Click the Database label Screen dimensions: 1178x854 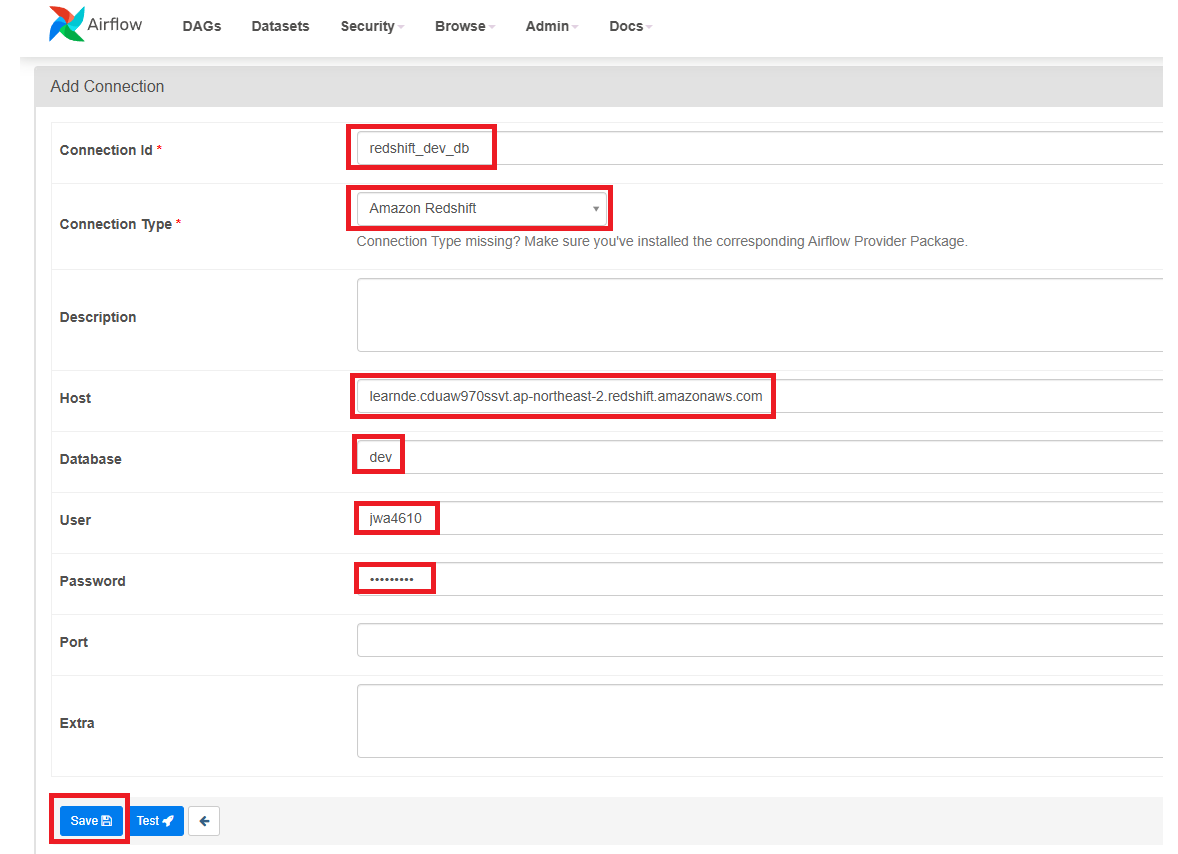90,459
